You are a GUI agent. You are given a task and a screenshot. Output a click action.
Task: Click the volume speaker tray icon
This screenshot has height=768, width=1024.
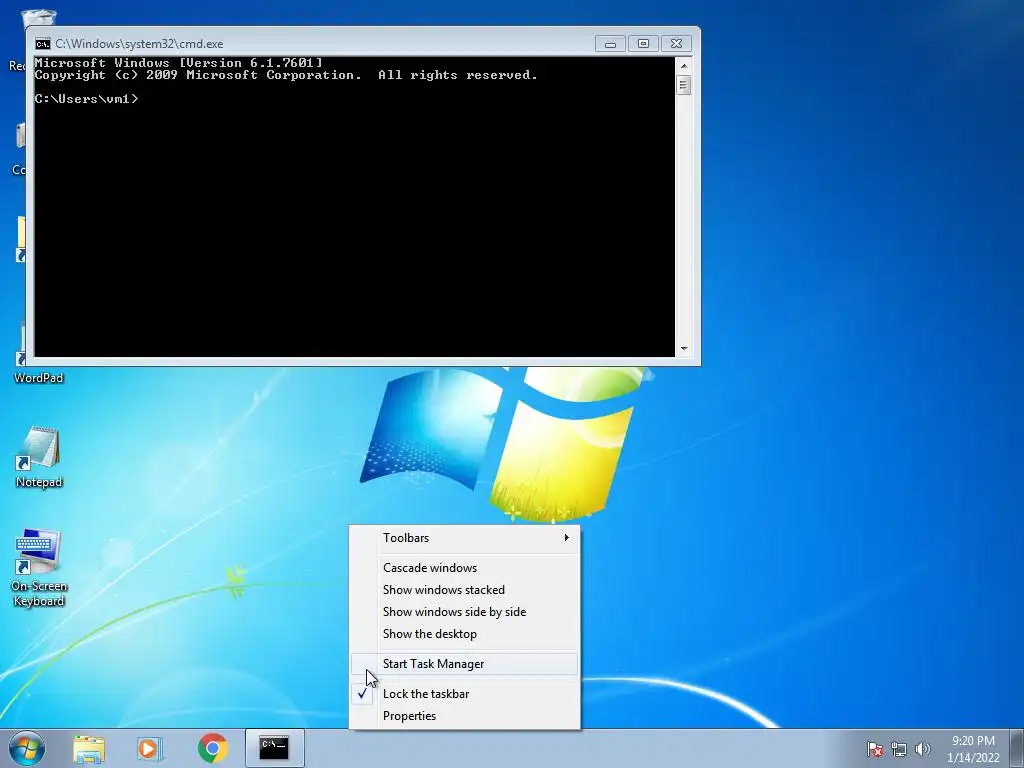923,749
